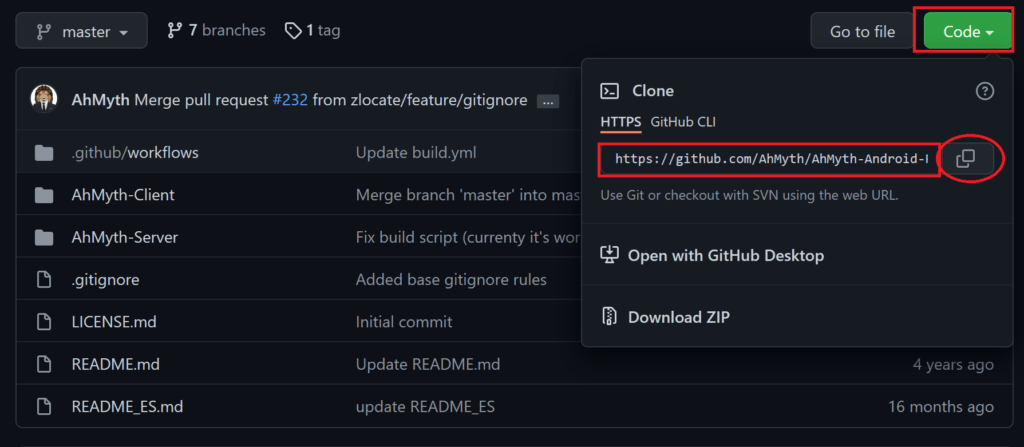The width and height of the screenshot is (1024, 447).
Task: Select the HTTPS clone tab
Action: click(620, 122)
